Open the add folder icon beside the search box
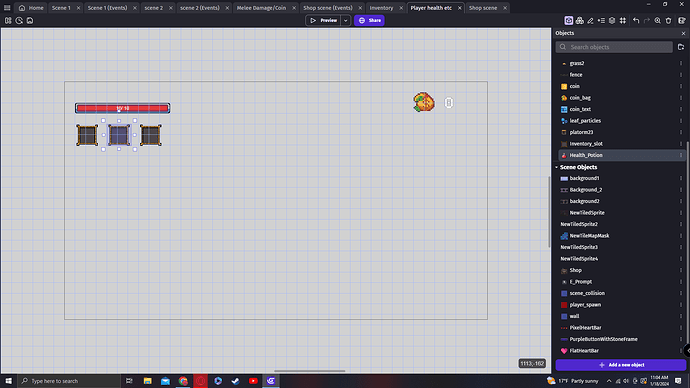This screenshot has width=690, height=388. (681, 47)
